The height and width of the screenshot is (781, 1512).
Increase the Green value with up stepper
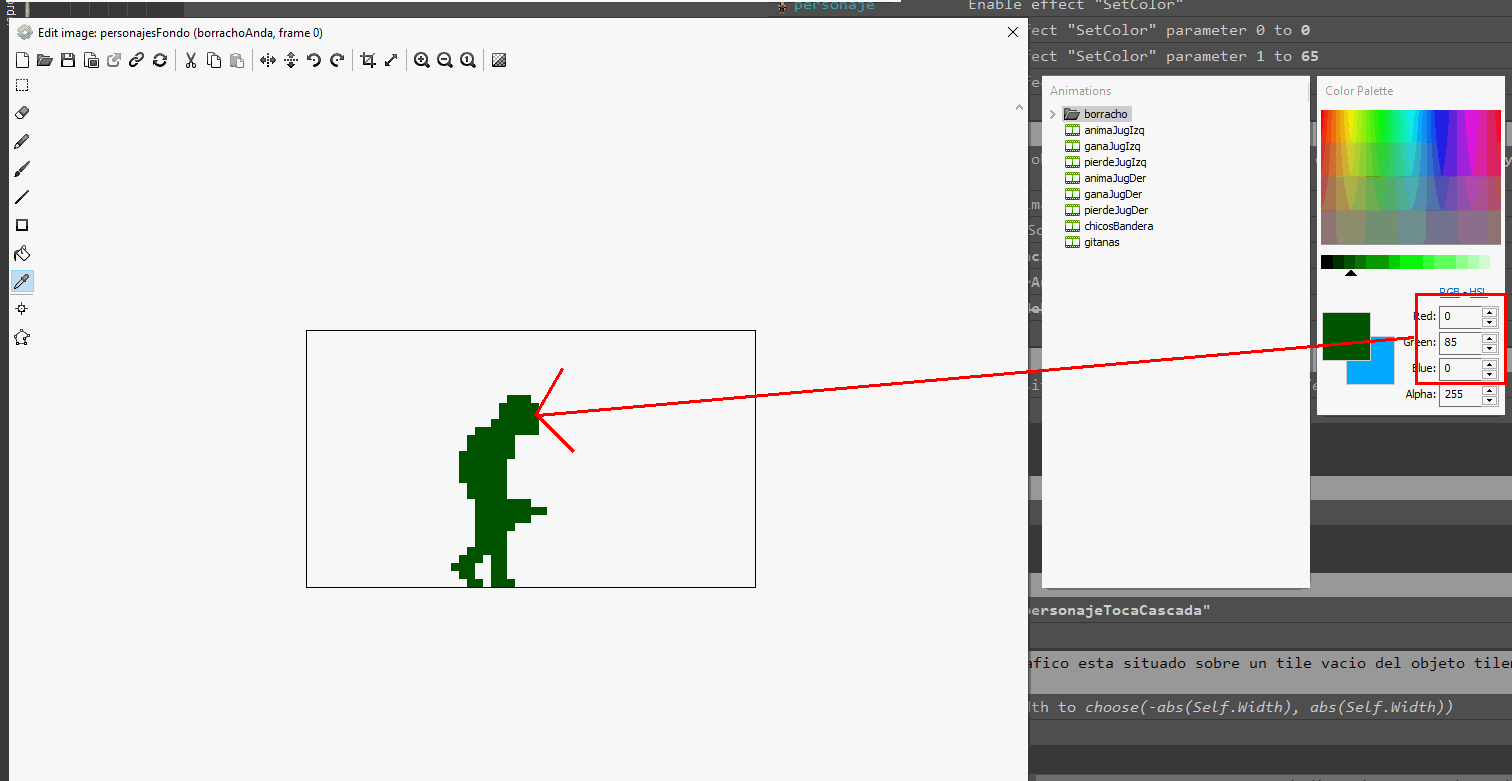coord(1490,338)
